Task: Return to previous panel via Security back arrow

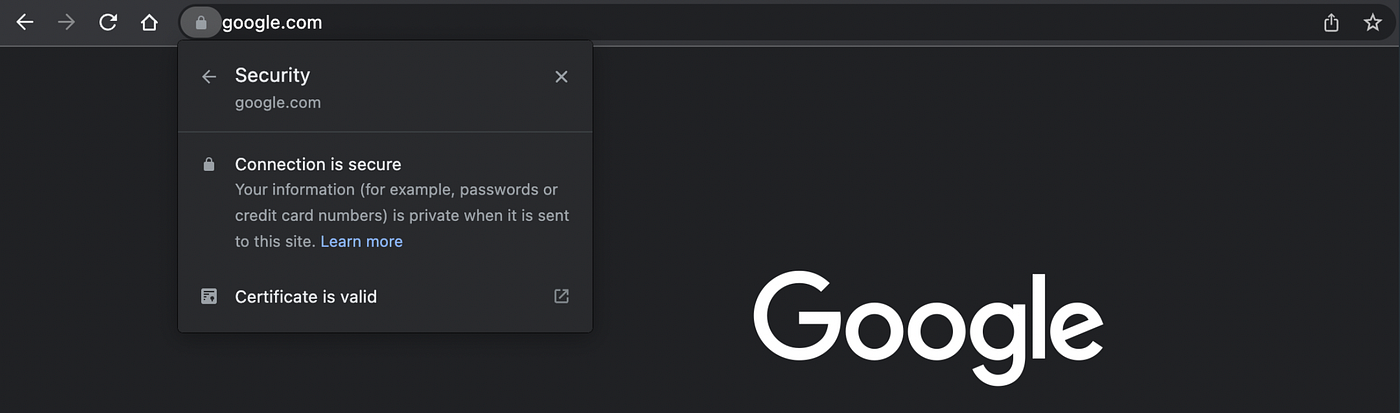Action: tap(209, 77)
